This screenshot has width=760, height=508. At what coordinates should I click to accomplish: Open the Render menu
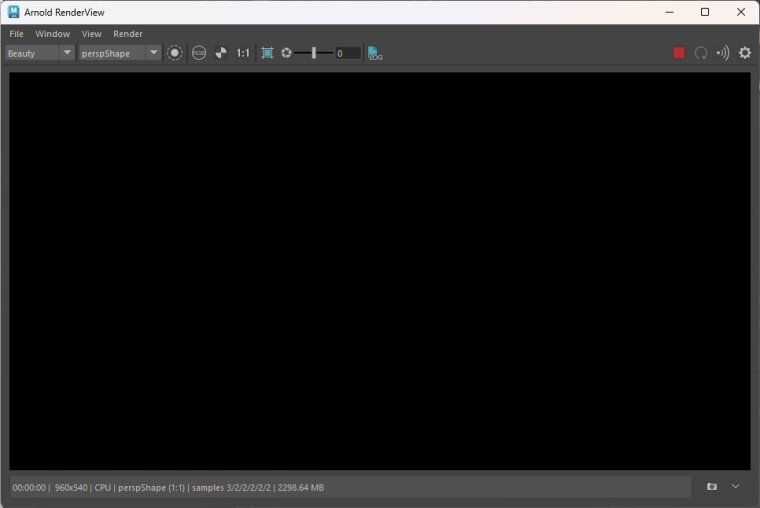click(128, 34)
